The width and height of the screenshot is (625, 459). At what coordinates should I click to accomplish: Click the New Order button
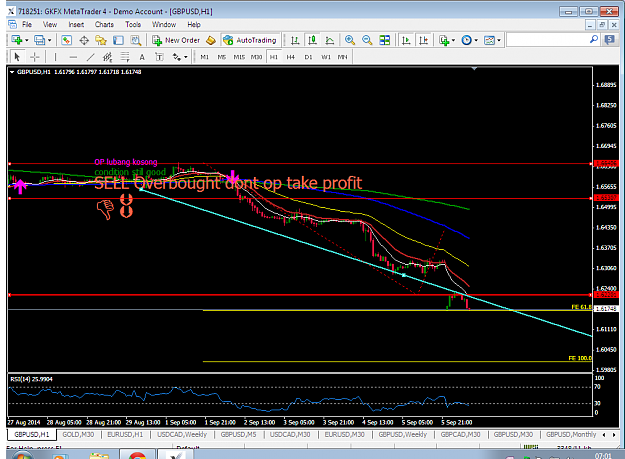point(176,40)
